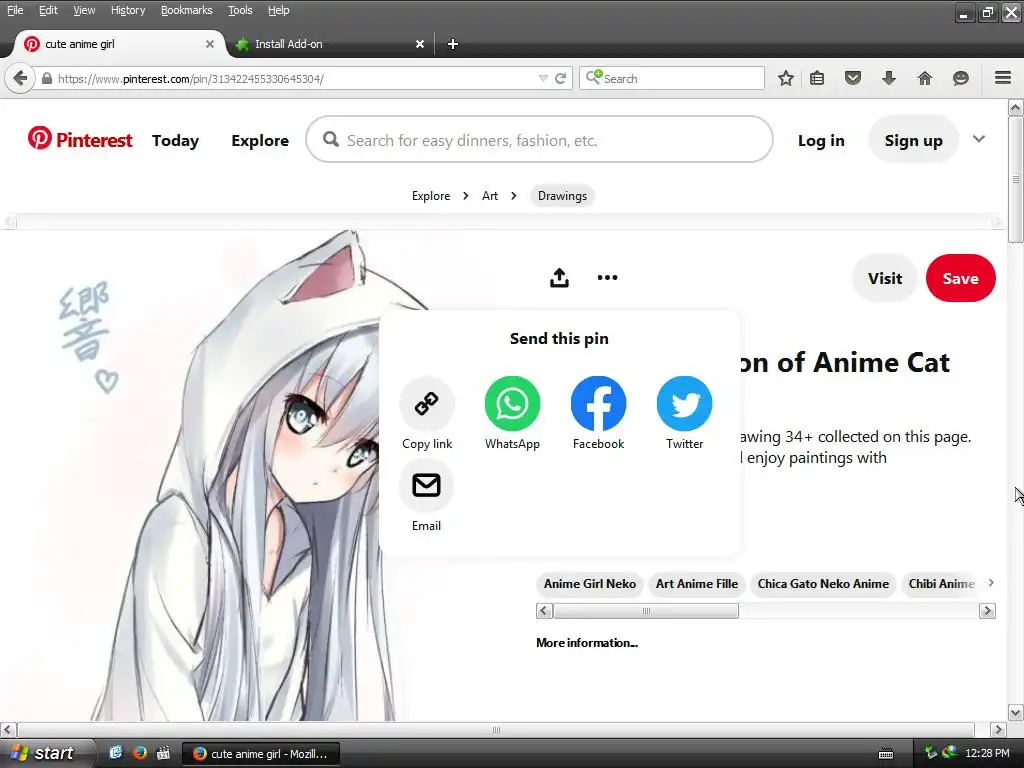This screenshot has height=768, width=1024.
Task: Expand the URL bar history dropdown
Action: click(x=543, y=78)
